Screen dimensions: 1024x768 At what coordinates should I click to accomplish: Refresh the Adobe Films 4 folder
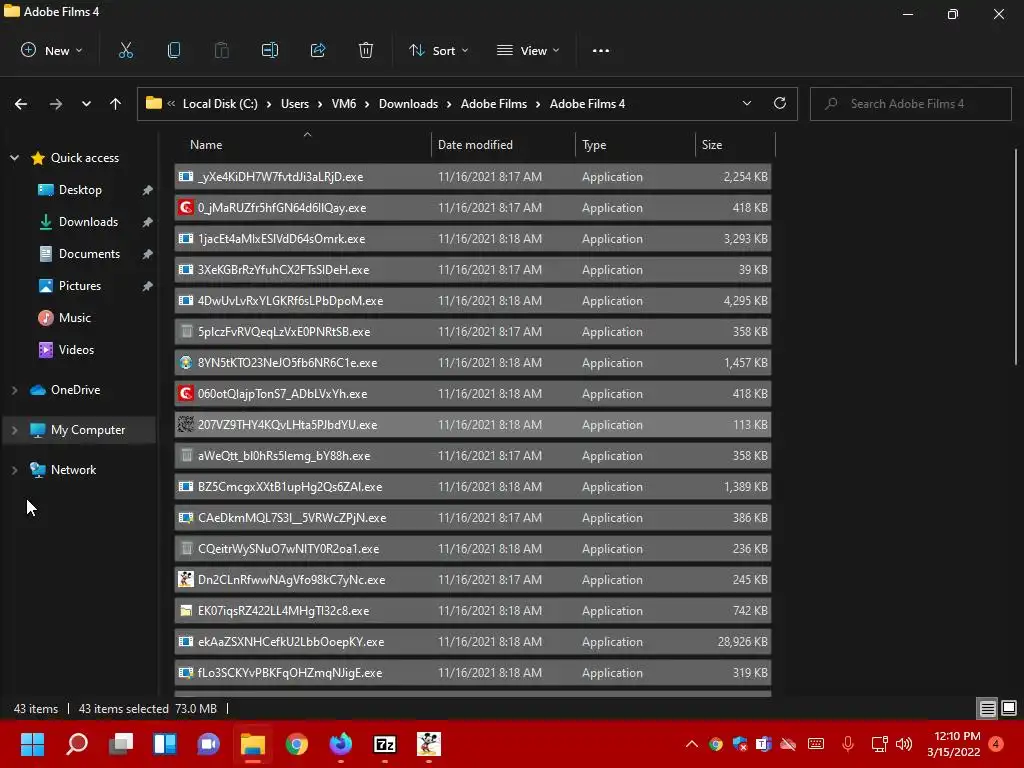pos(780,103)
